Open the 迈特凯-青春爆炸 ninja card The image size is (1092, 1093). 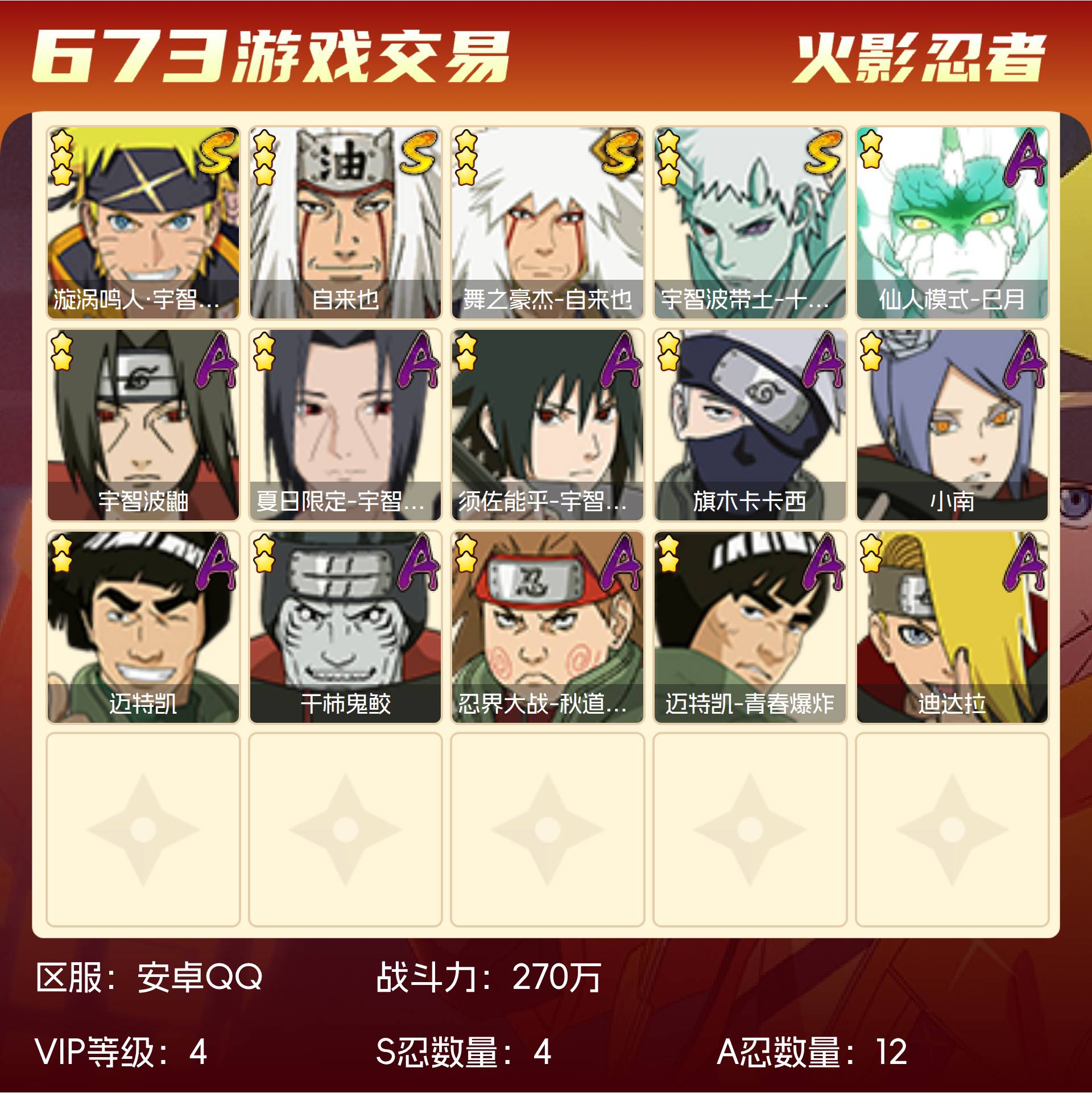tap(750, 627)
